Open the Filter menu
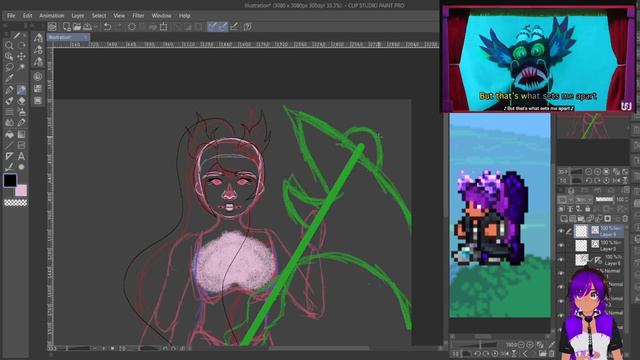Image resolution: width=640 pixels, height=360 pixels. (x=138, y=16)
